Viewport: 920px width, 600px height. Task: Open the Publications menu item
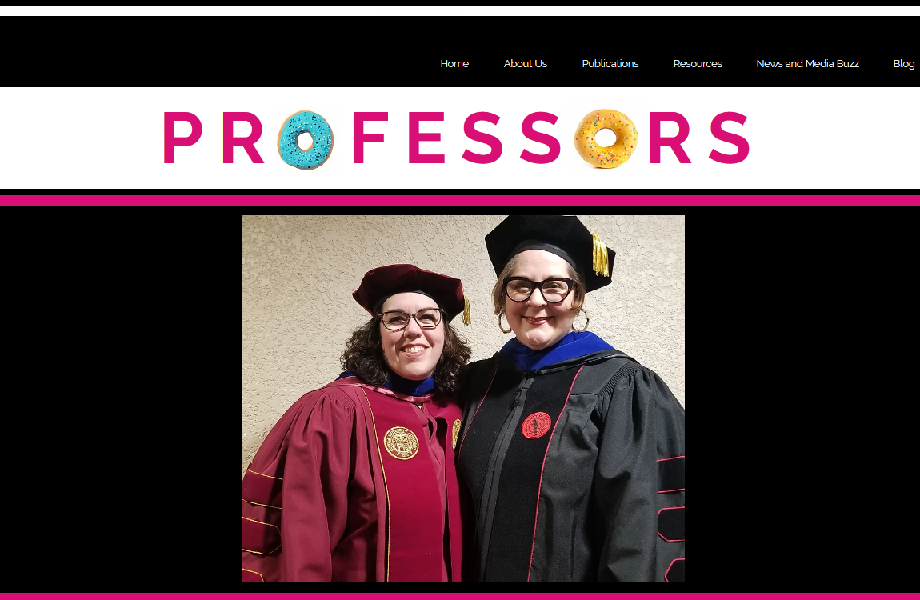click(x=610, y=63)
